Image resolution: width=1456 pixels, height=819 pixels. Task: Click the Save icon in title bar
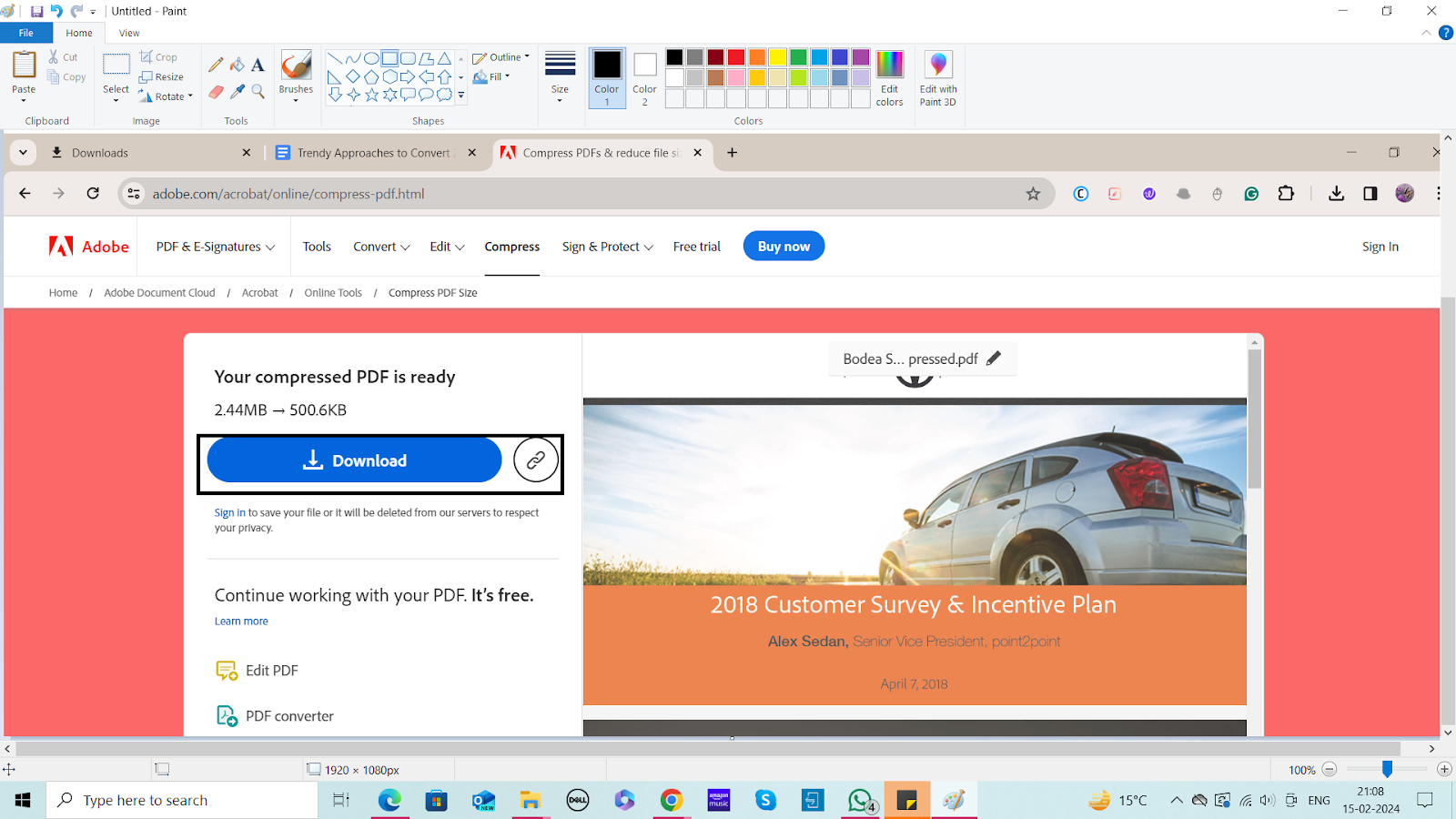click(x=36, y=12)
